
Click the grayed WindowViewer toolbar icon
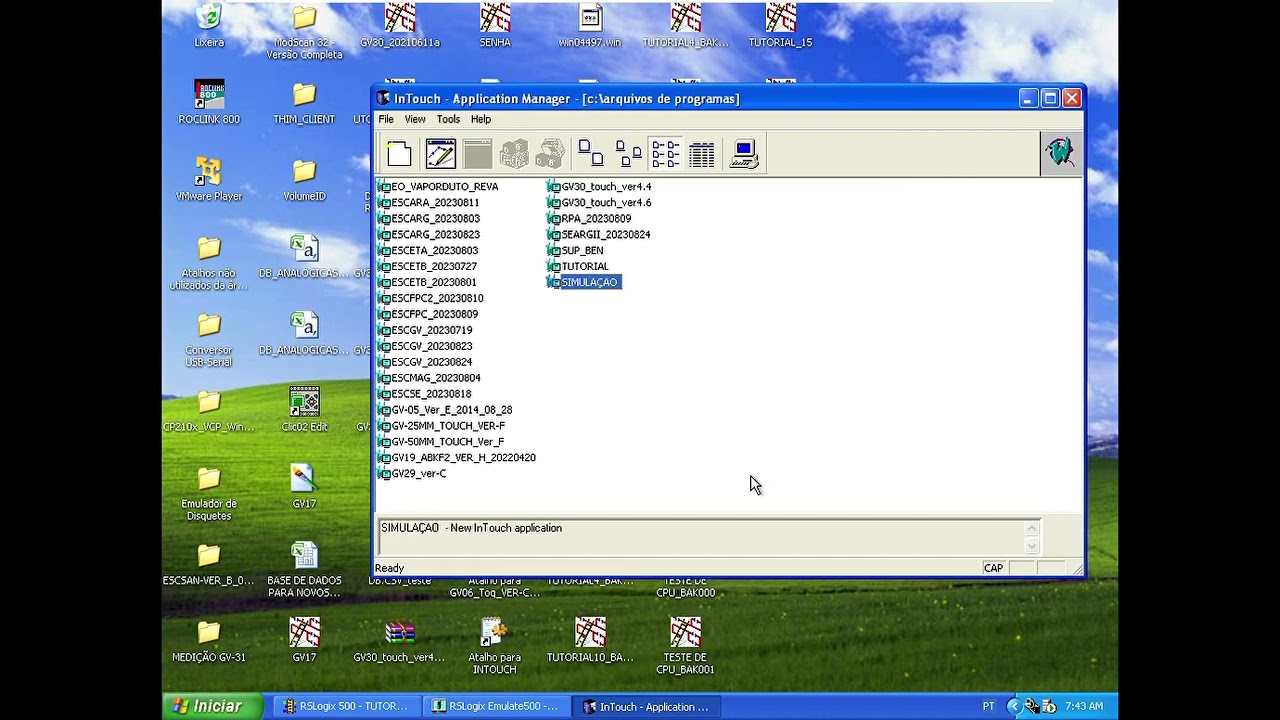click(x=477, y=154)
